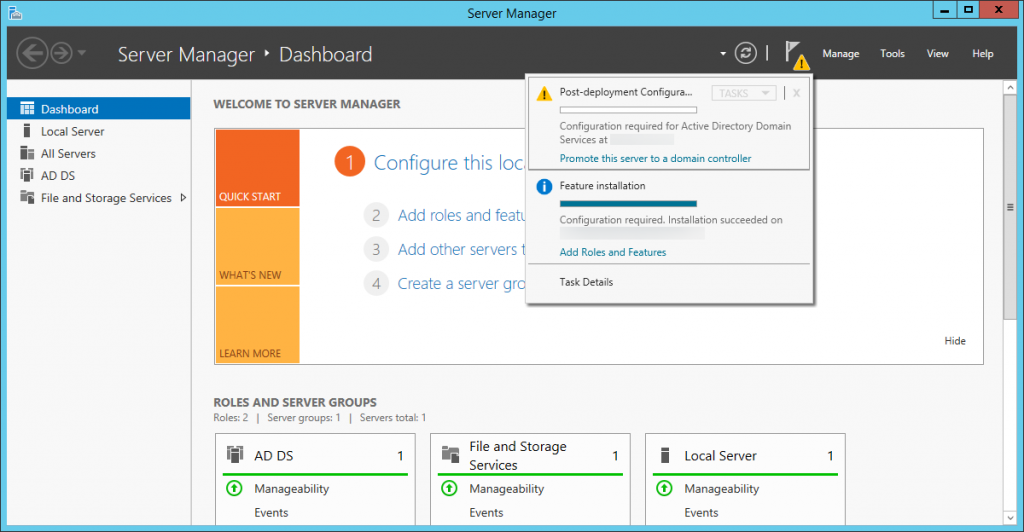Screen dimensions: 1024x532
Task: Click the step 1 orange circle
Action: [x=349, y=162]
